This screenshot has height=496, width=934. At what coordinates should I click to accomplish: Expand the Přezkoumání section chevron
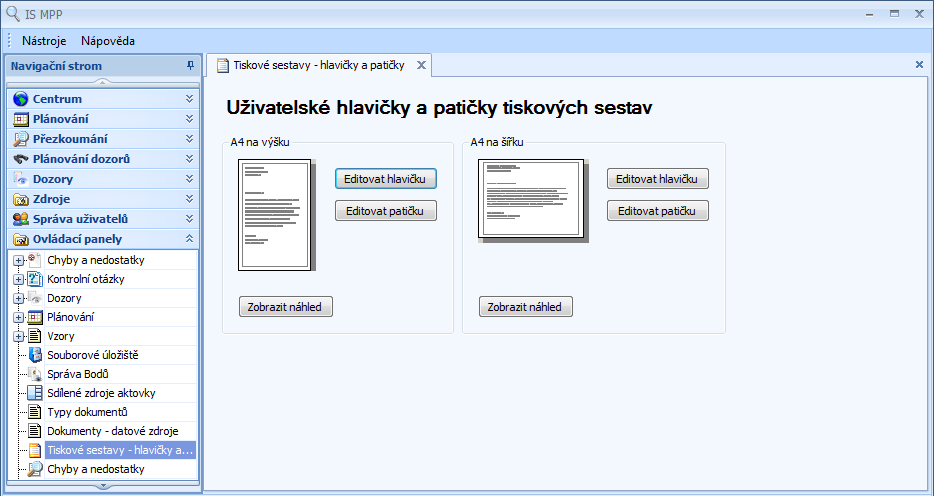(x=189, y=139)
